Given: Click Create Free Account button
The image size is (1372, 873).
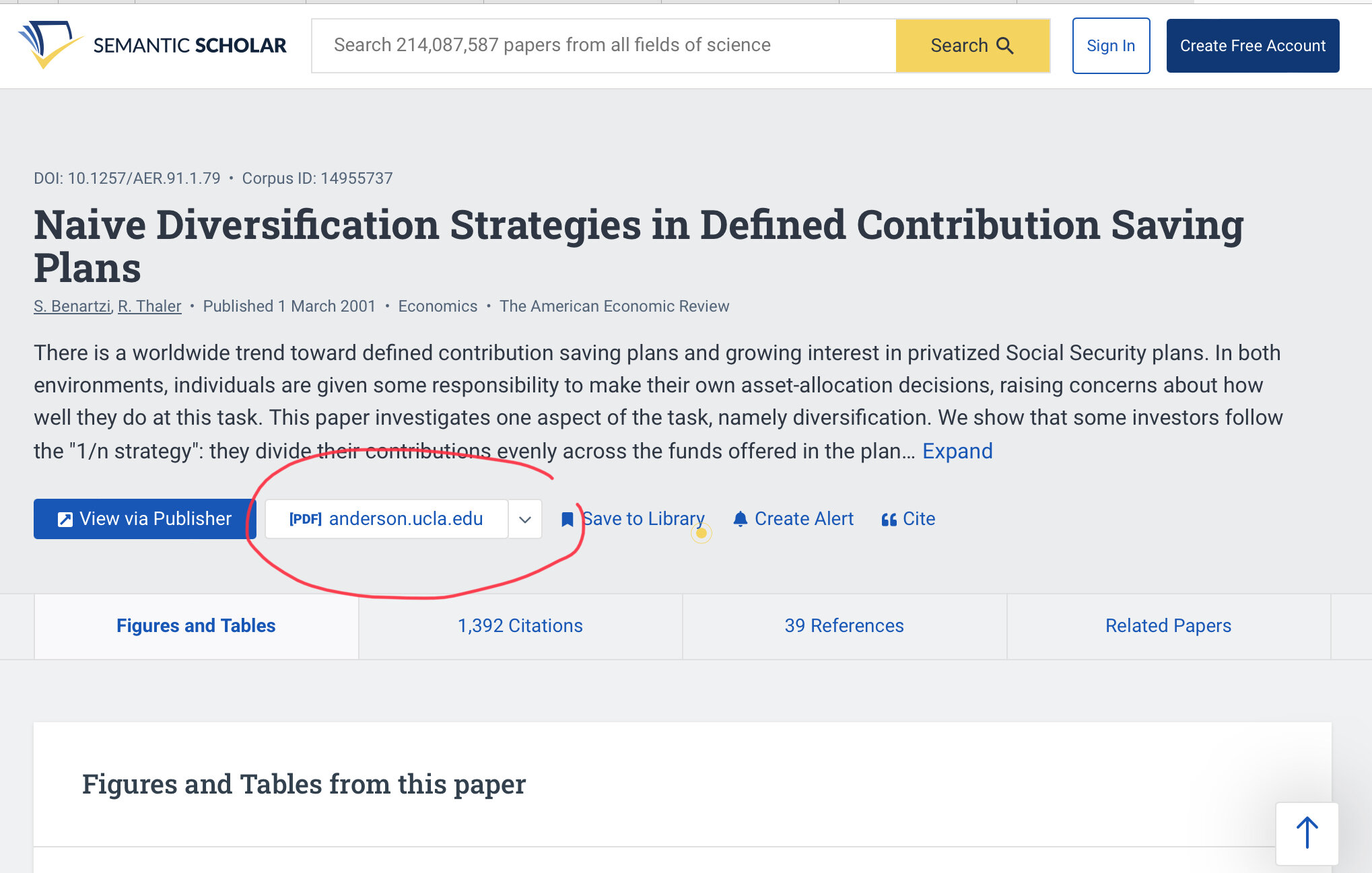Looking at the screenshot, I should point(1252,46).
